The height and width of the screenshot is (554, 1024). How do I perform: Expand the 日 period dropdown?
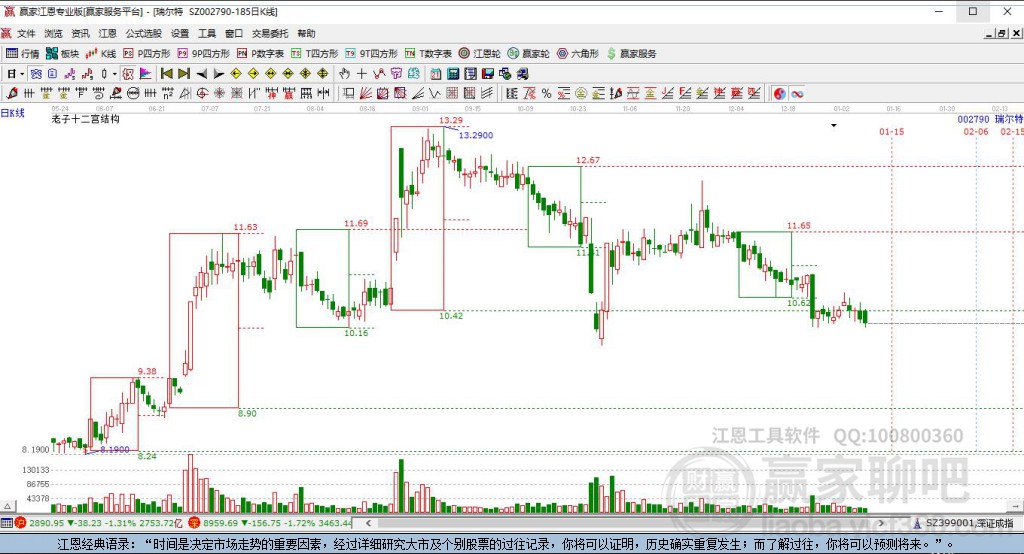tap(22, 74)
